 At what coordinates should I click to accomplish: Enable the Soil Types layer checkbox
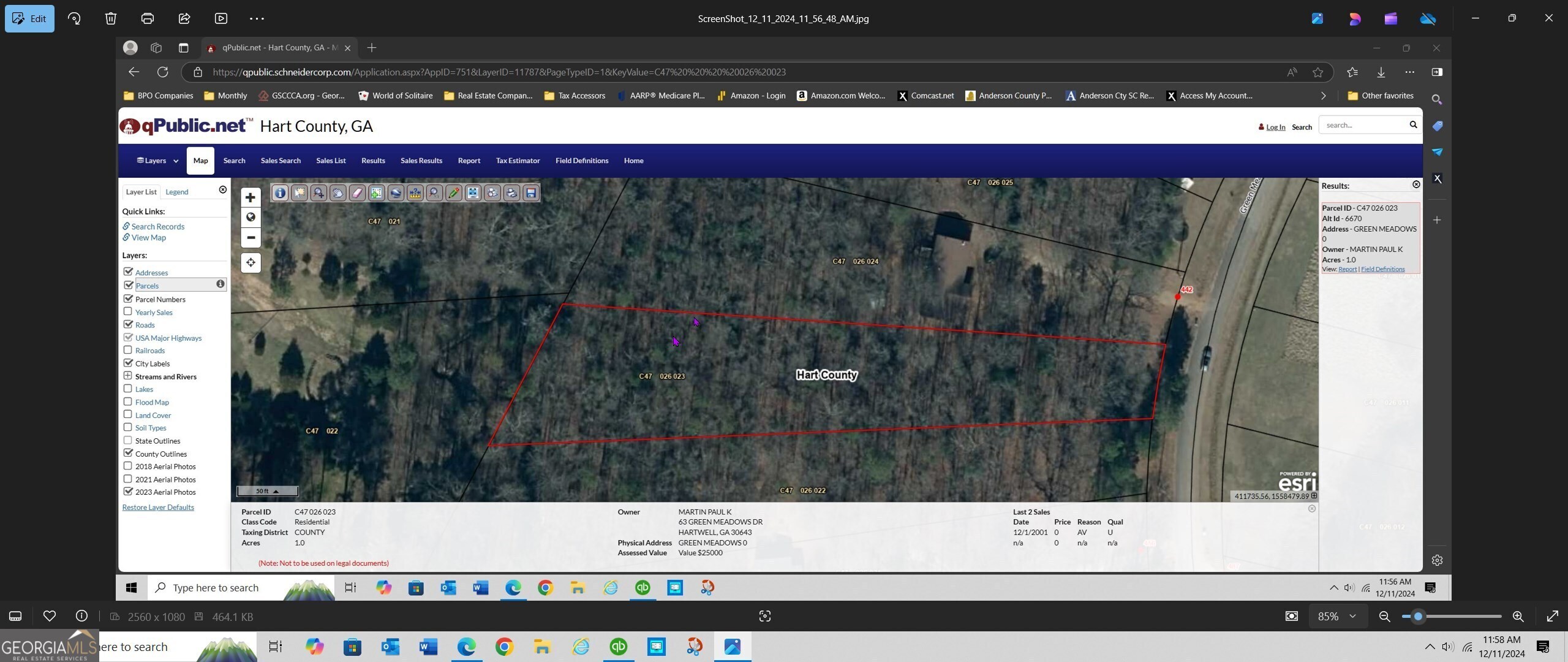[128, 427]
